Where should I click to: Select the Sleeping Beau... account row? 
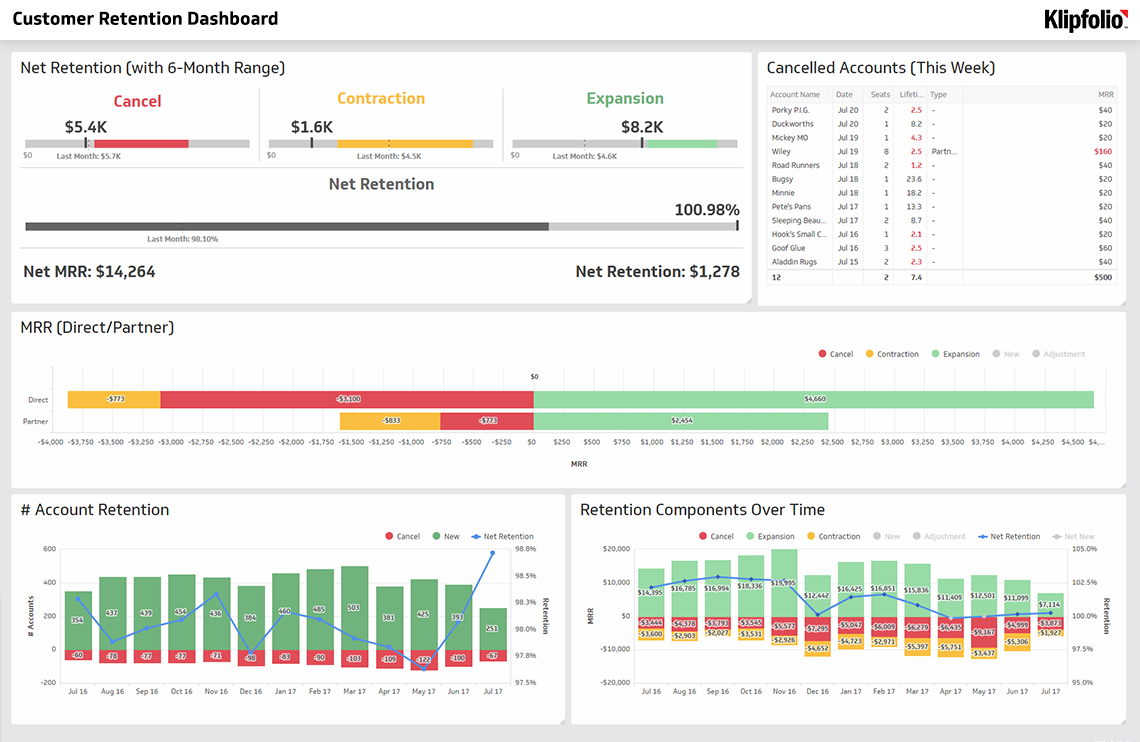click(x=942, y=221)
